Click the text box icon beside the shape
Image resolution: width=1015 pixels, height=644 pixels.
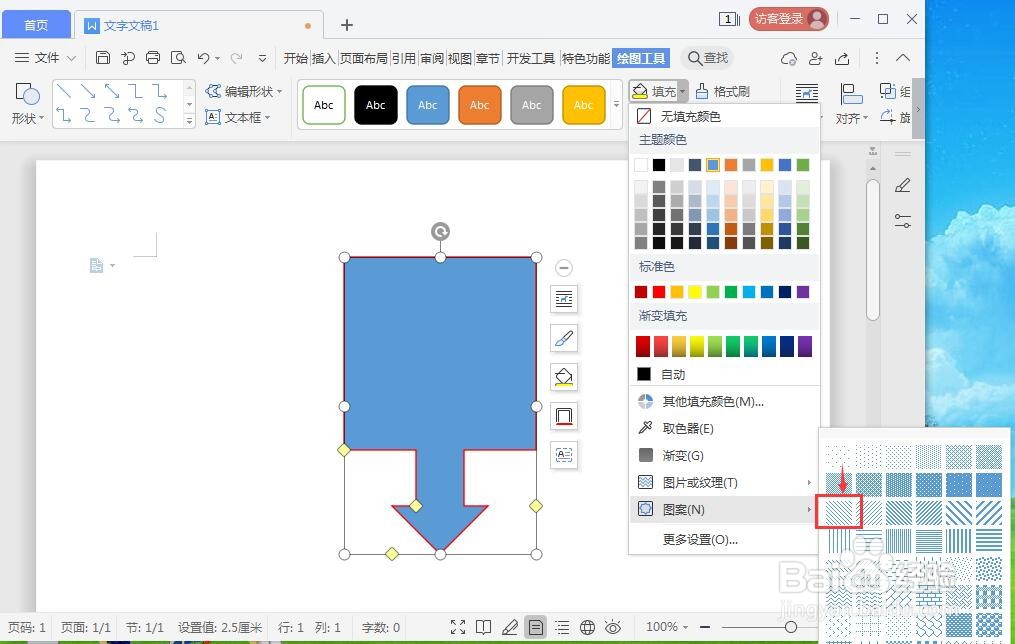564,454
